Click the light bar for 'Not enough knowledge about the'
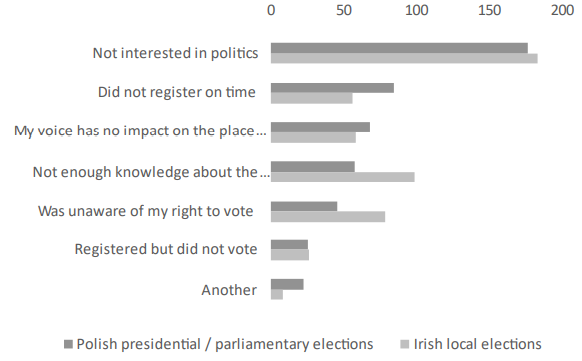The height and width of the screenshot is (361, 582). pos(343,177)
